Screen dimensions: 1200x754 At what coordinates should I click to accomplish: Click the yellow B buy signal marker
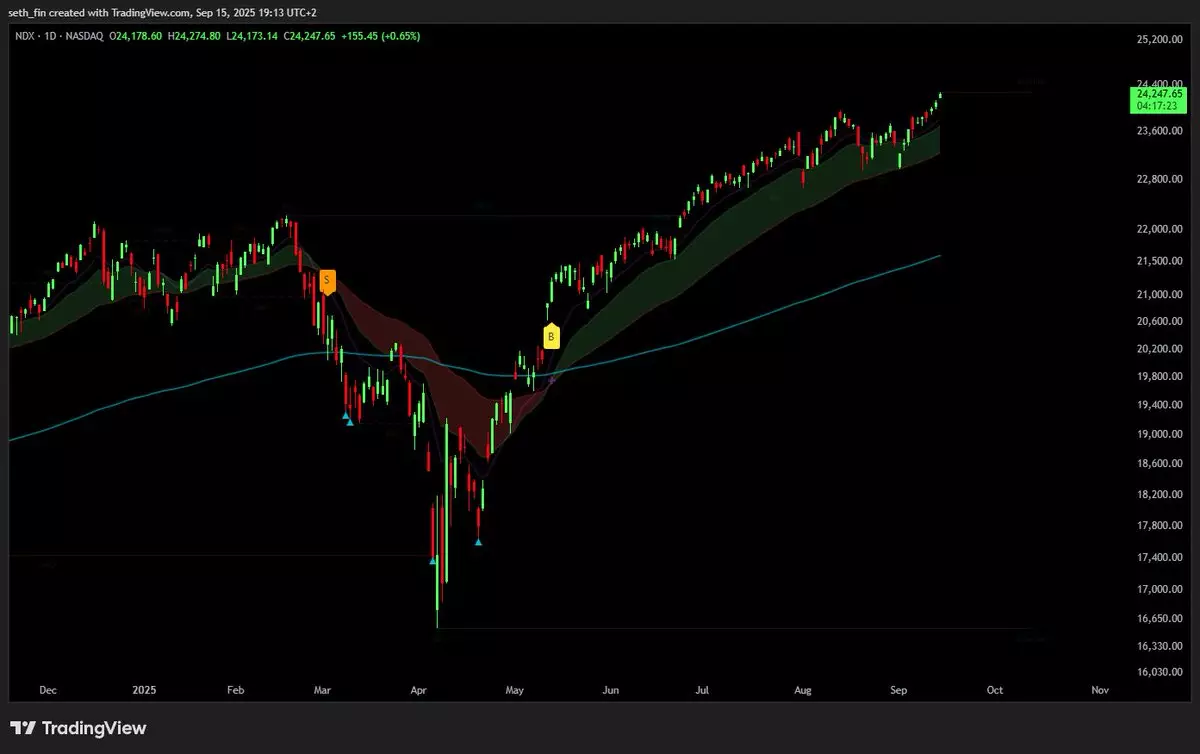click(550, 336)
